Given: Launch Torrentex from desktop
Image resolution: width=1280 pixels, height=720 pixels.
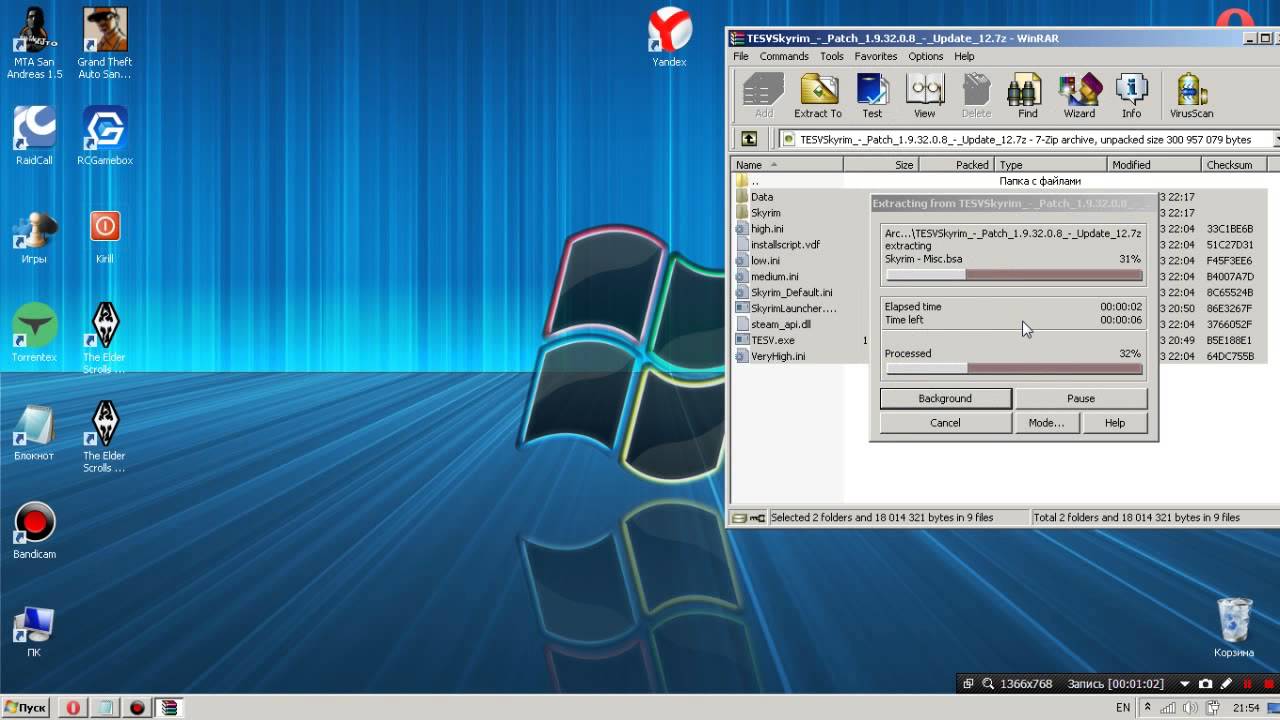Looking at the screenshot, I should click(x=34, y=333).
